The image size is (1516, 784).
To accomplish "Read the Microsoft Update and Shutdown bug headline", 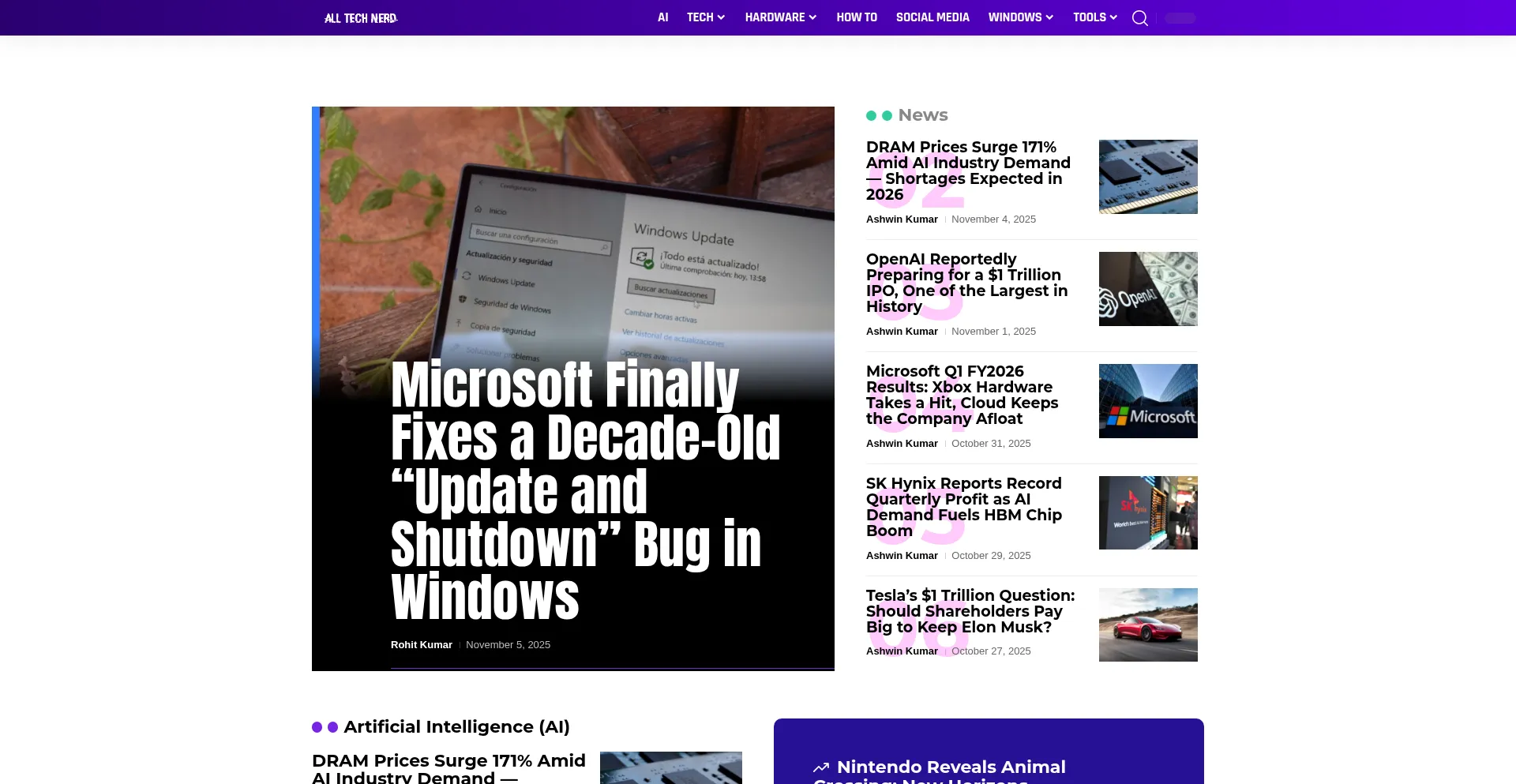I will pyautogui.click(x=584, y=490).
